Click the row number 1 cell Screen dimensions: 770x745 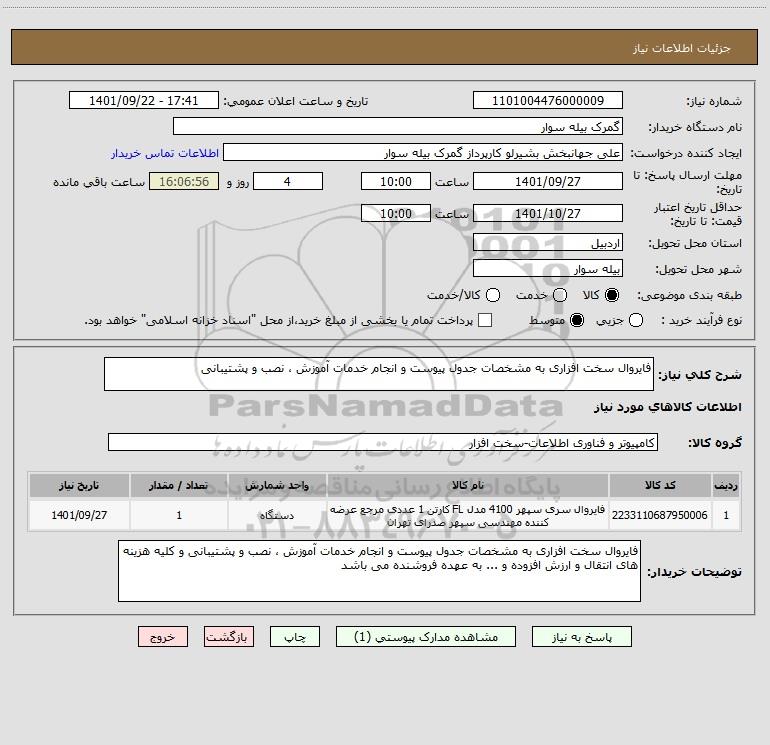[x=726, y=515]
